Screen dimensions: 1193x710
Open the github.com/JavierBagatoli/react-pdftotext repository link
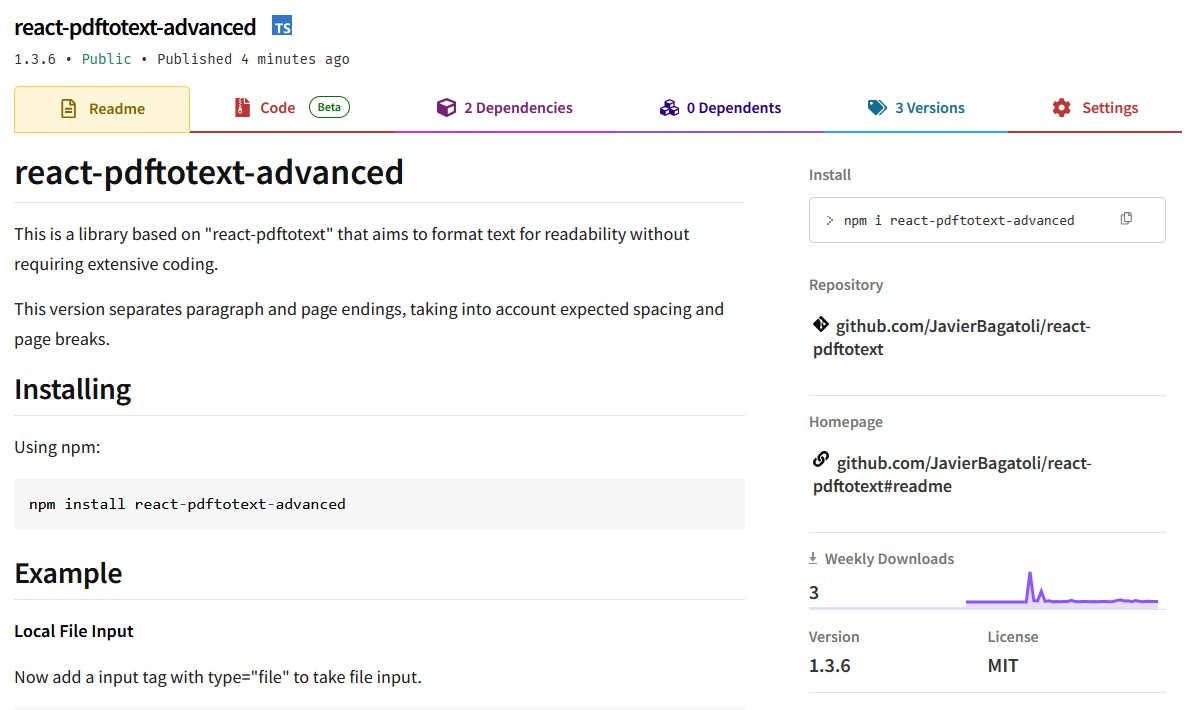pos(952,337)
